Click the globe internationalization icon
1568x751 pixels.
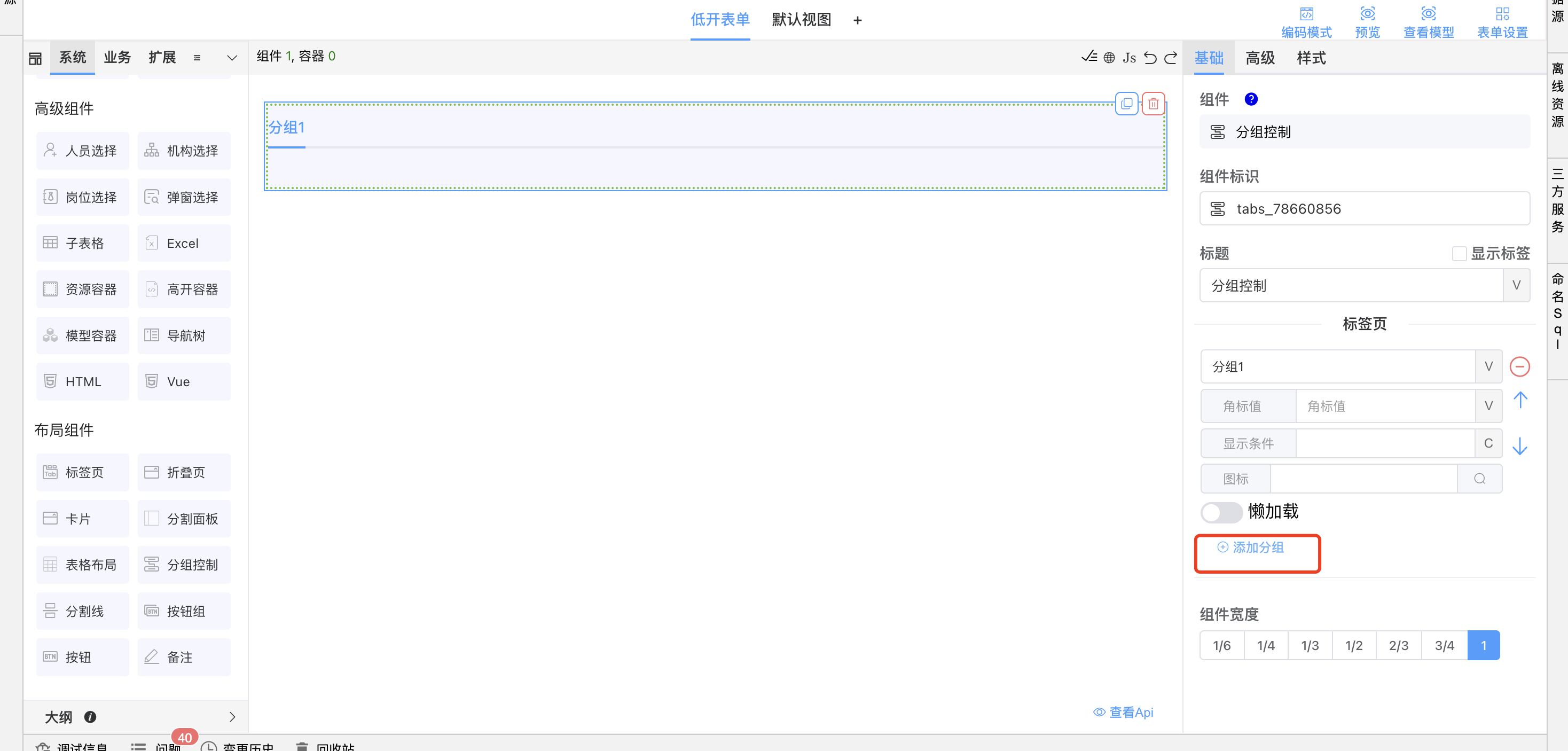1109,58
